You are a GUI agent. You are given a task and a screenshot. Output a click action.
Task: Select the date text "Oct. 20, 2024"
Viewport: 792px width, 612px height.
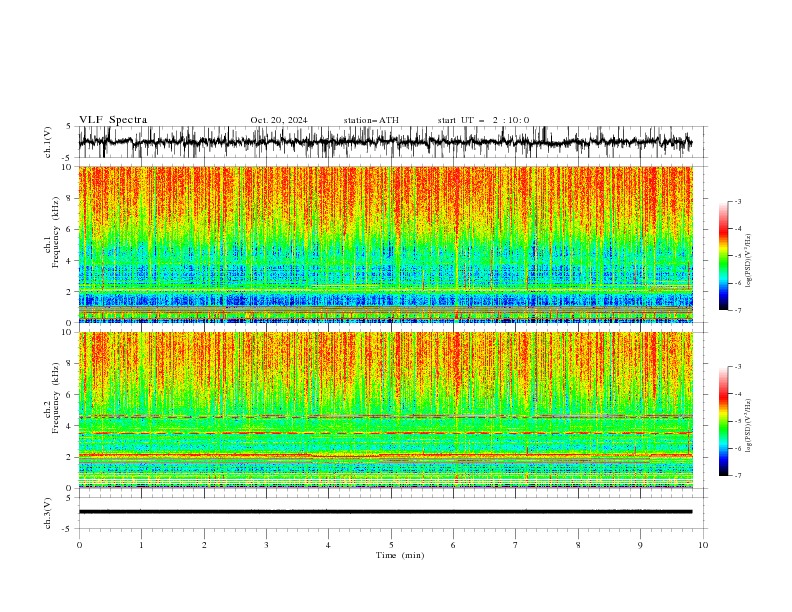(x=279, y=120)
